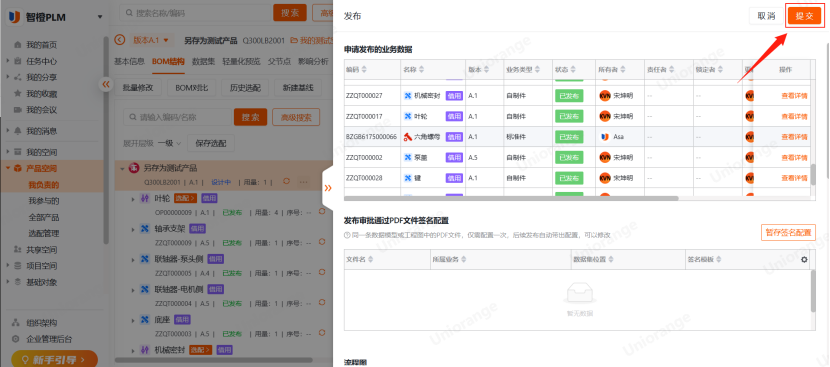The image size is (830, 367).
Task: Click the 请输入编码/名称 BOM search field
Action: click(177, 117)
